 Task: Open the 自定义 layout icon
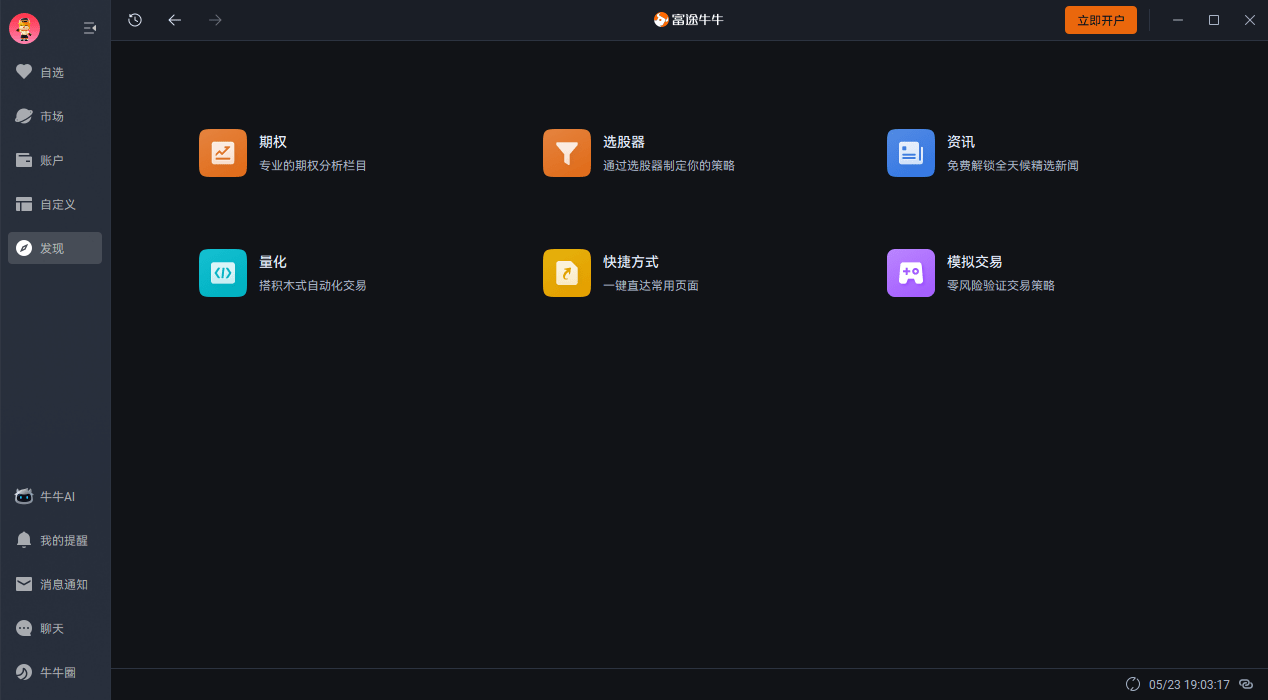24,204
